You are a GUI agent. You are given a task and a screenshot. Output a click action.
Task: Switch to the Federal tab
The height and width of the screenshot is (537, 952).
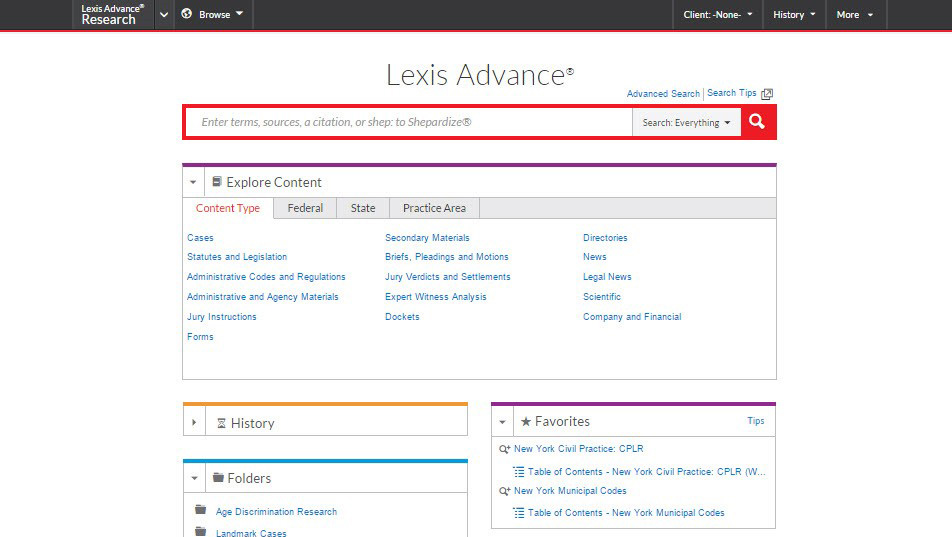click(x=305, y=208)
